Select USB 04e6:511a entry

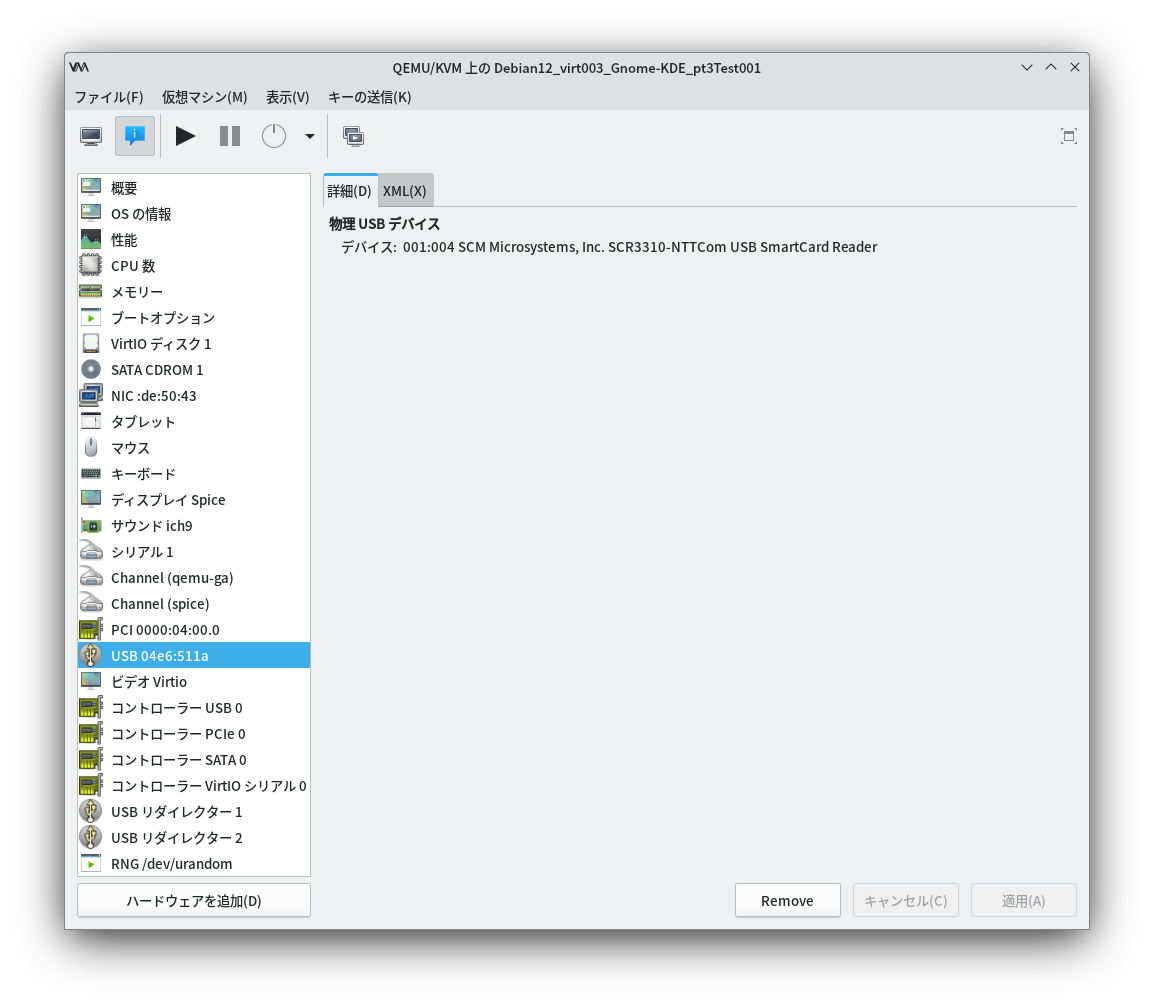pyautogui.click(x=194, y=656)
